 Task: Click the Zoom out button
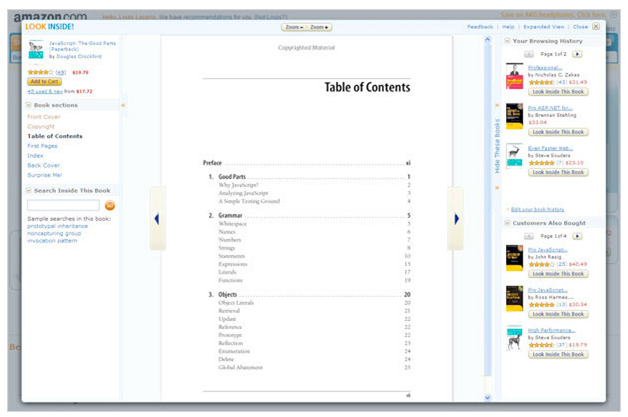point(294,27)
